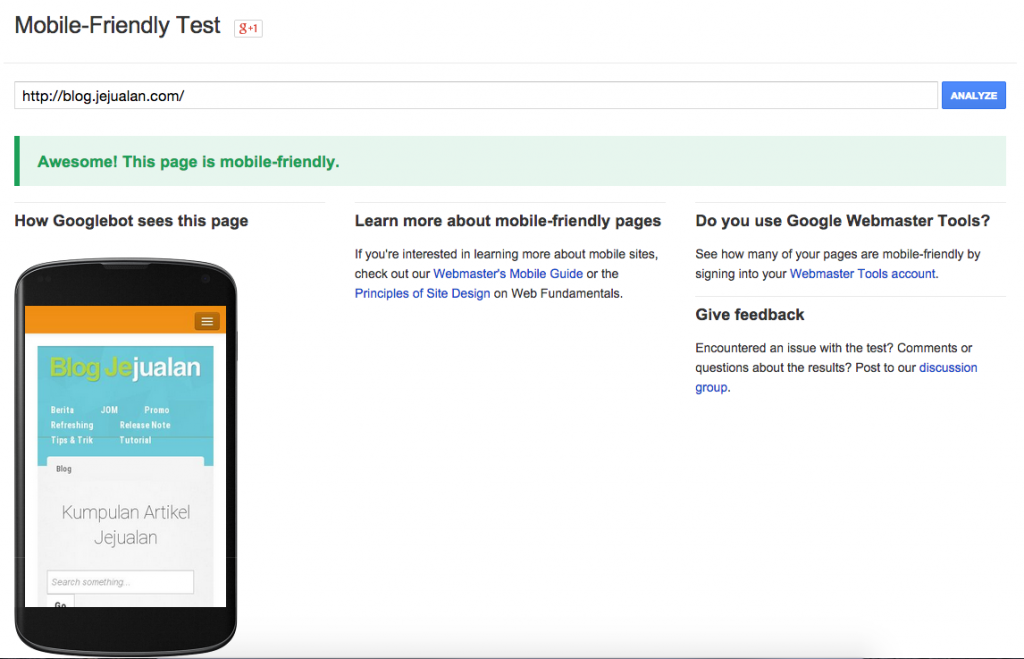Click the mobile-friendly result banner
The width and height of the screenshot is (1024, 659).
[x=510, y=161]
